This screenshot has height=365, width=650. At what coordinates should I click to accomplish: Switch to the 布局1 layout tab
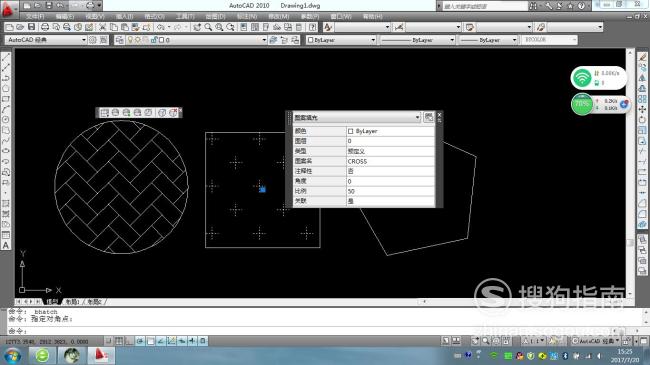pos(72,302)
